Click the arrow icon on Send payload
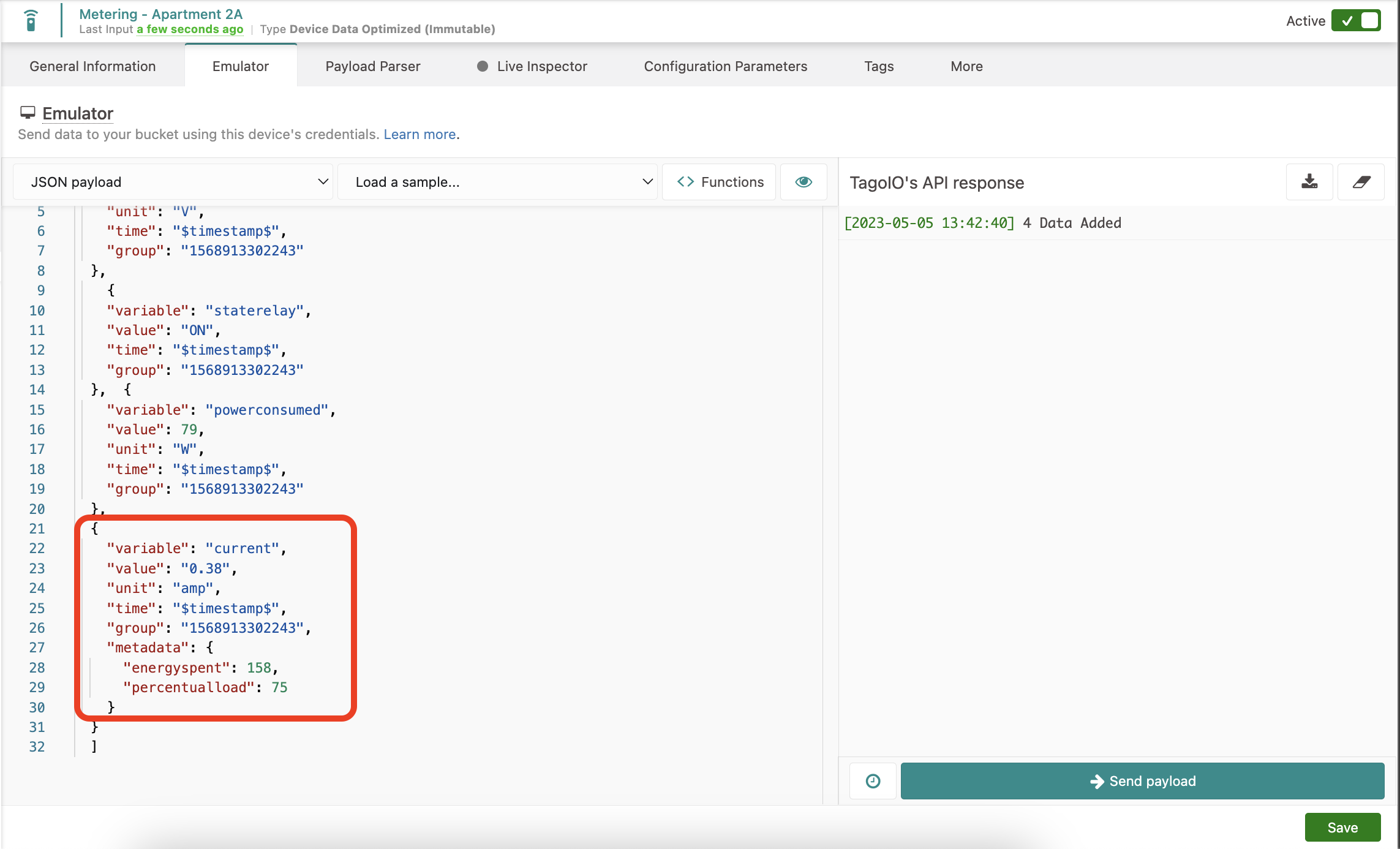This screenshot has height=849, width=1400. [x=1097, y=781]
